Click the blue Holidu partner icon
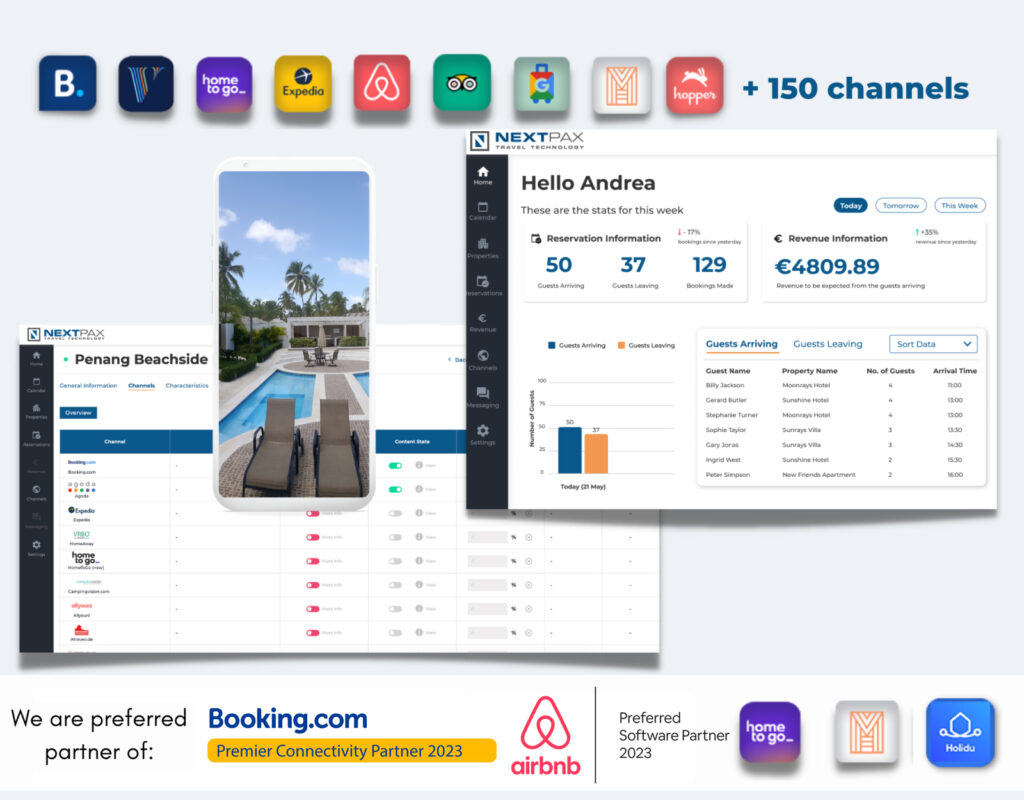1024x800 pixels. (x=960, y=732)
